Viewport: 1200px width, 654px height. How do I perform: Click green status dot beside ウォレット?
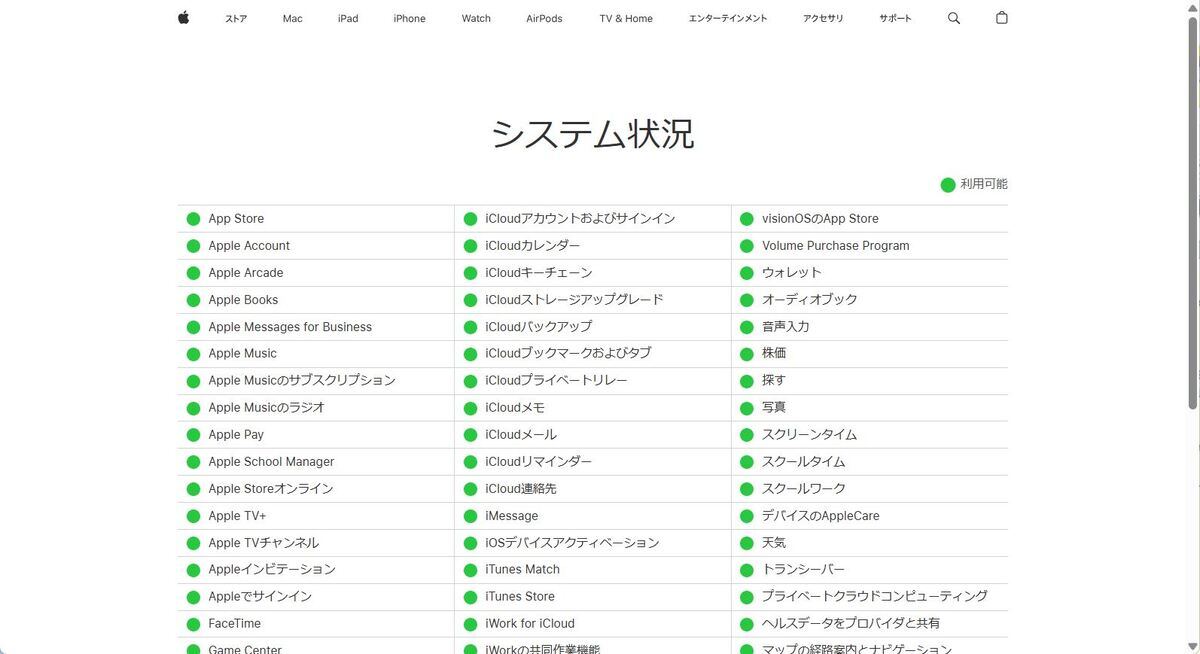[x=746, y=273]
